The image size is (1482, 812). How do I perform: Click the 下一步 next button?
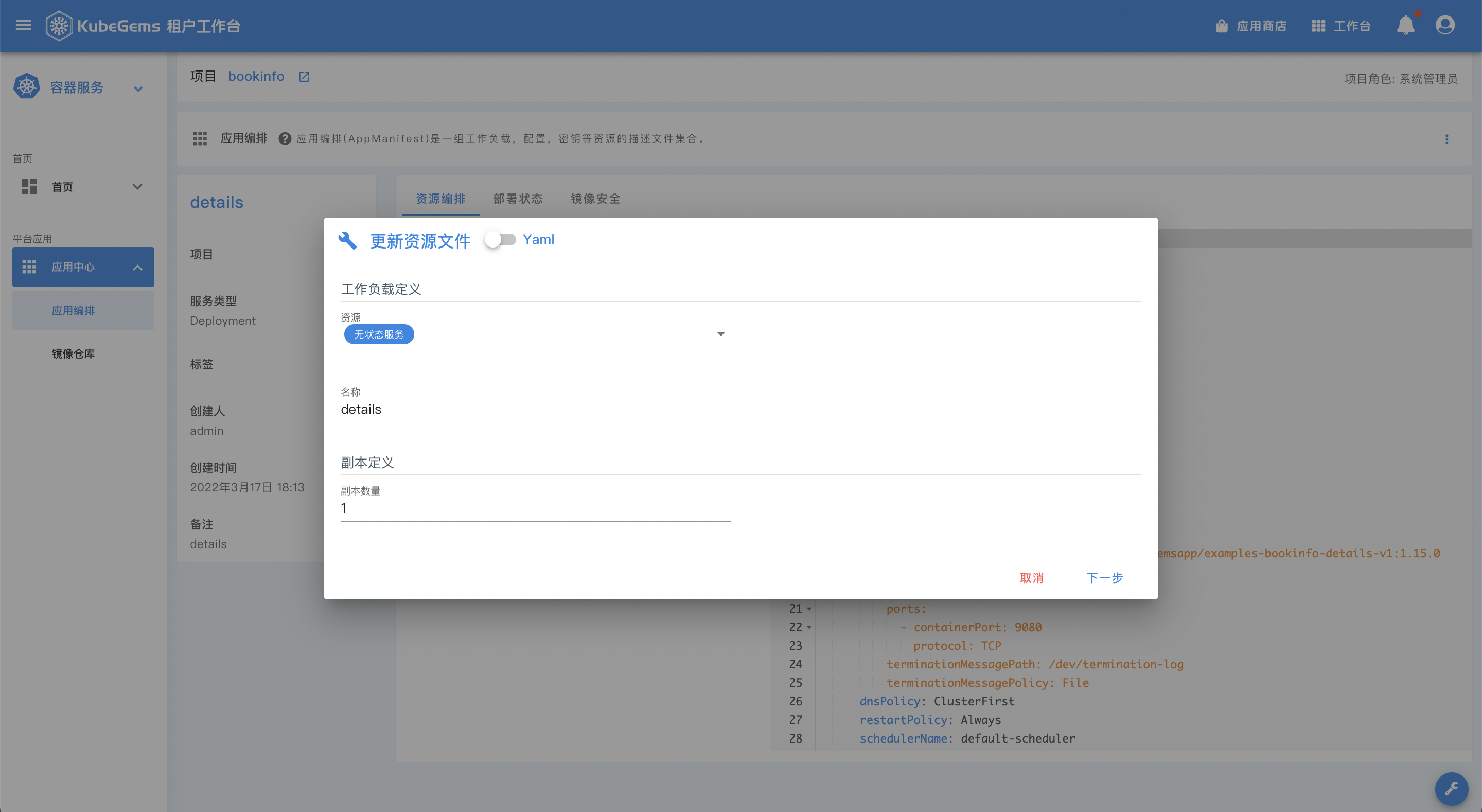tap(1104, 577)
